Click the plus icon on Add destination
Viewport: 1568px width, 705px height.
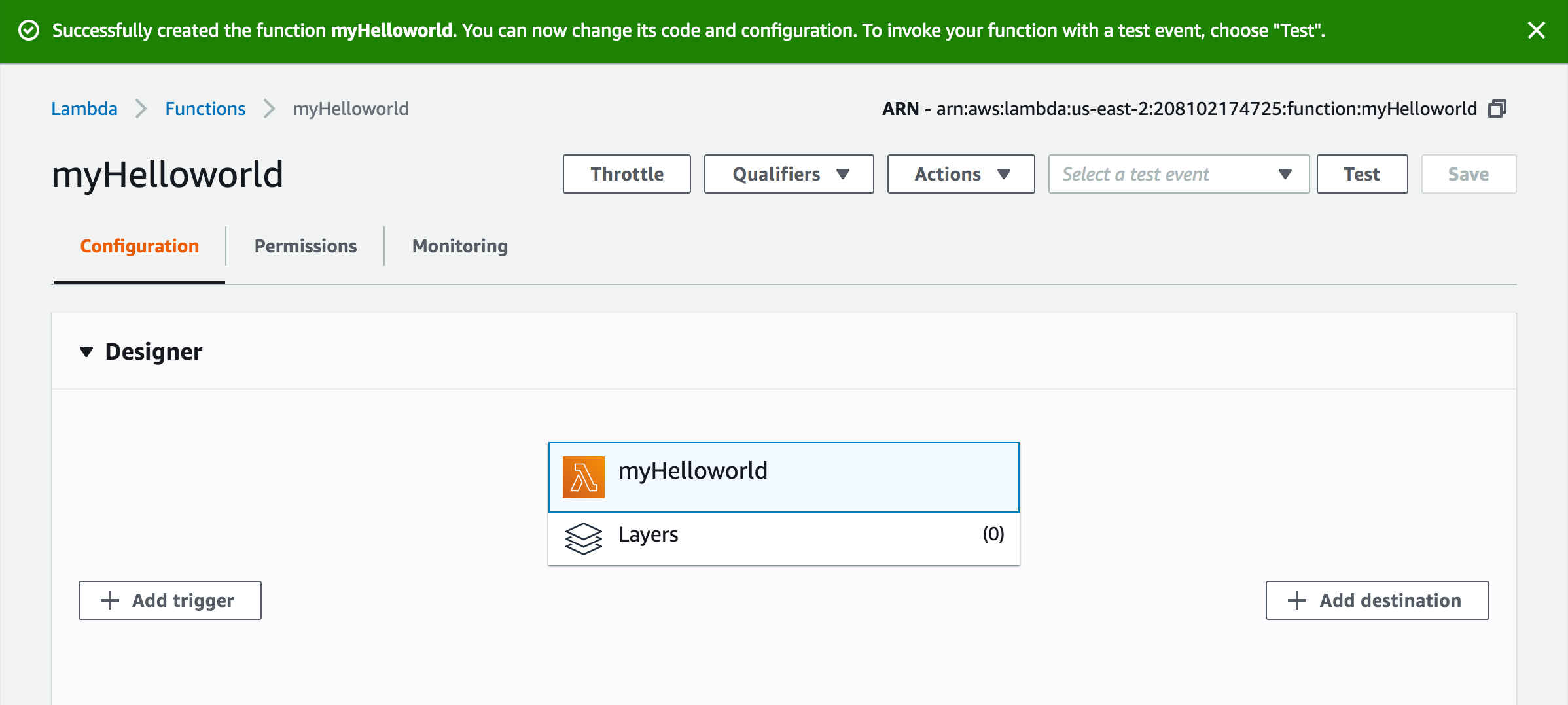(x=1296, y=600)
